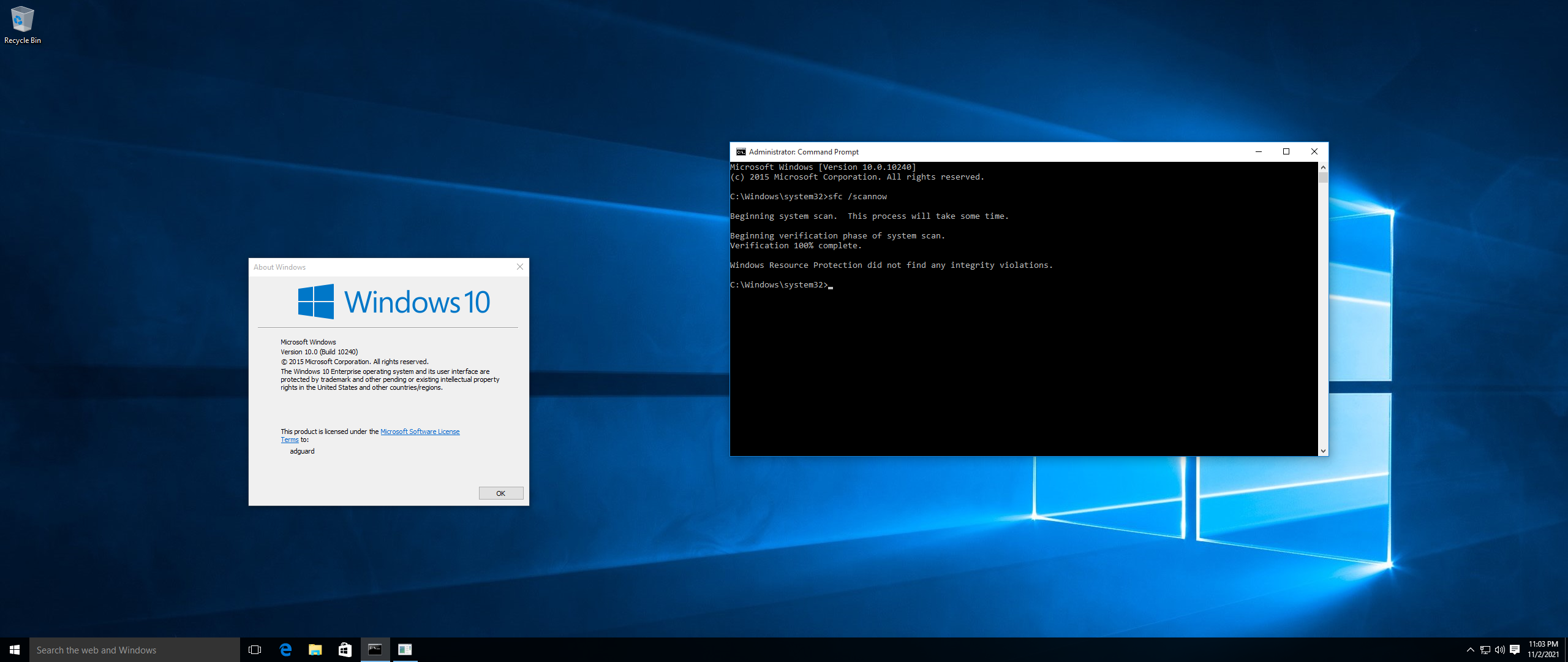
Task: Click the Command Prompt vertical scrollbar thumb
Action: 1323,178
